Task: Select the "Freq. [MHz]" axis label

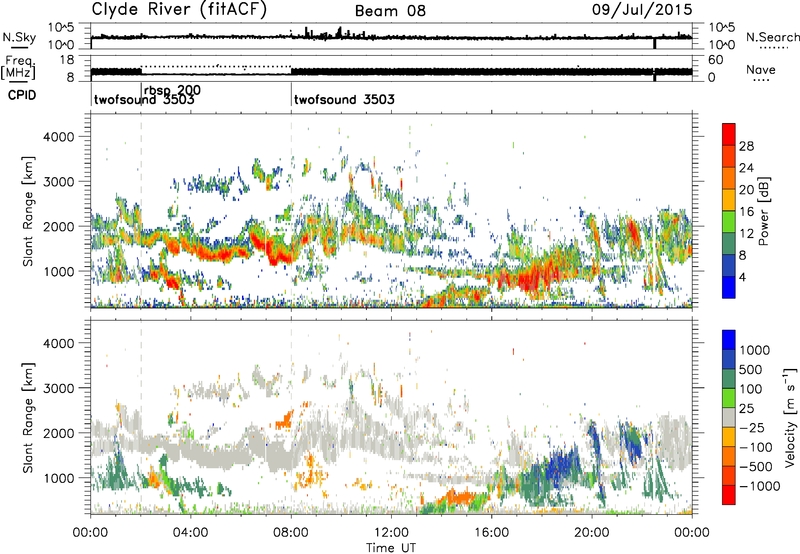Action: click(18, 68)
